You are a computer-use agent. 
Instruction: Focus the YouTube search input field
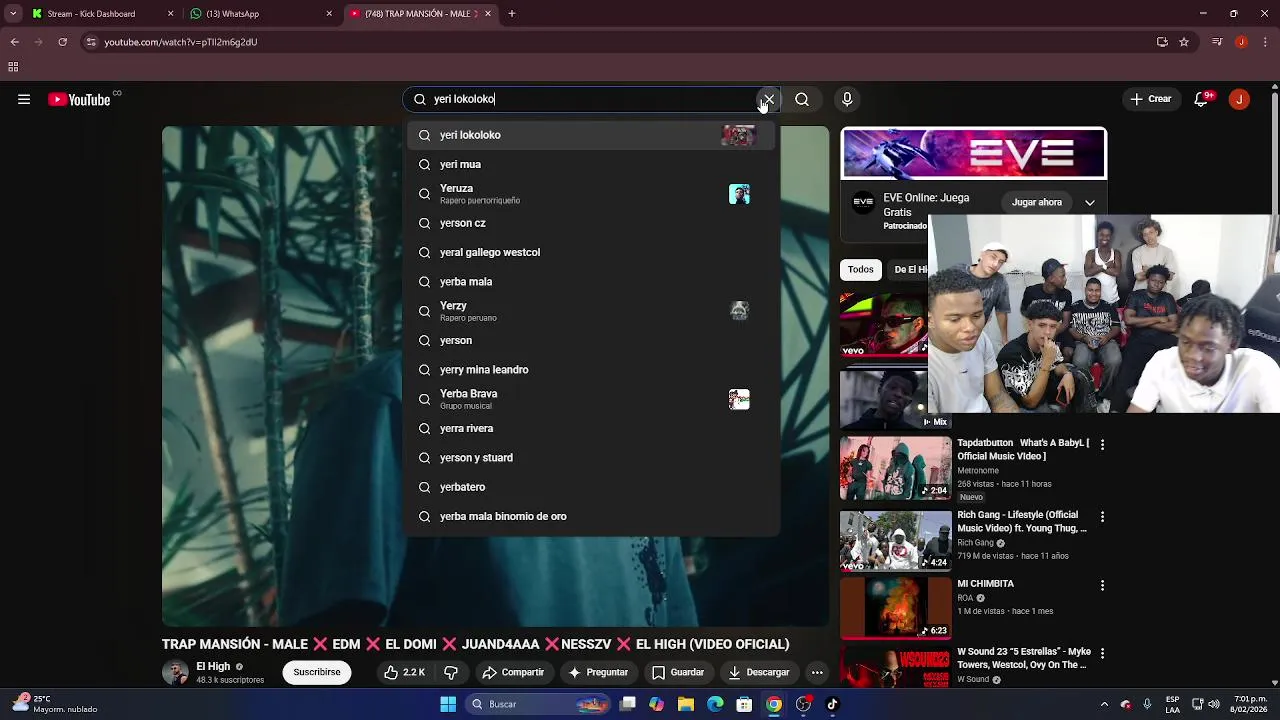(x=590, y=99)
